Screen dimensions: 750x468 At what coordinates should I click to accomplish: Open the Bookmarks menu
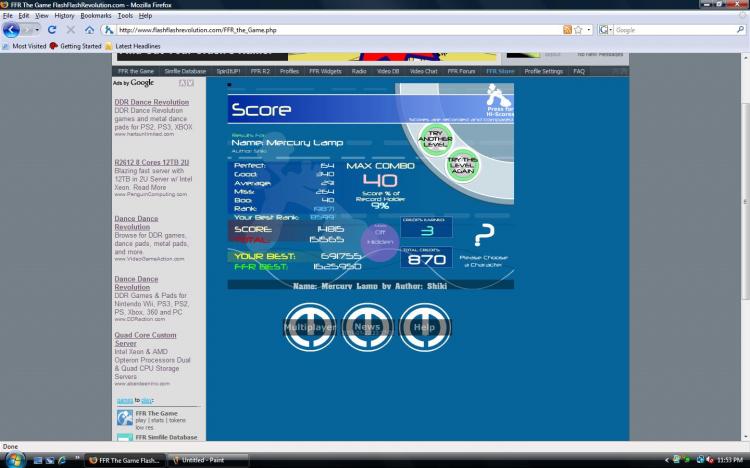[x=96, y=15]
